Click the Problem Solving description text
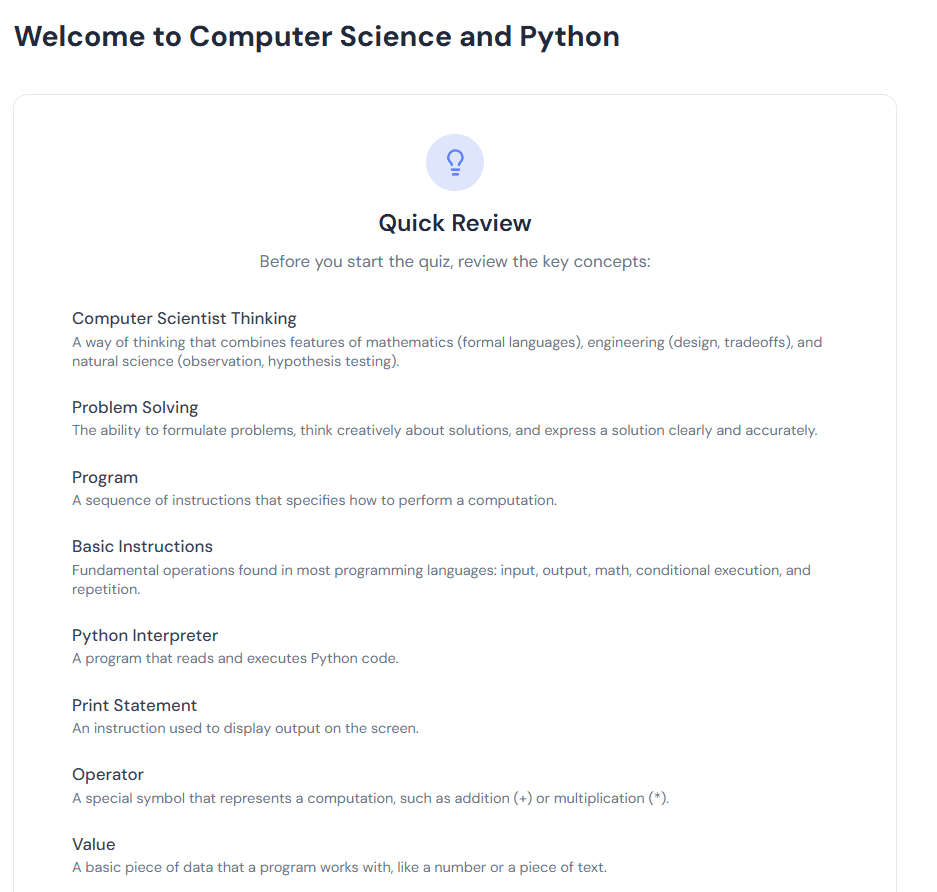Viewport: 937px width, 892px height. (444, 431)
